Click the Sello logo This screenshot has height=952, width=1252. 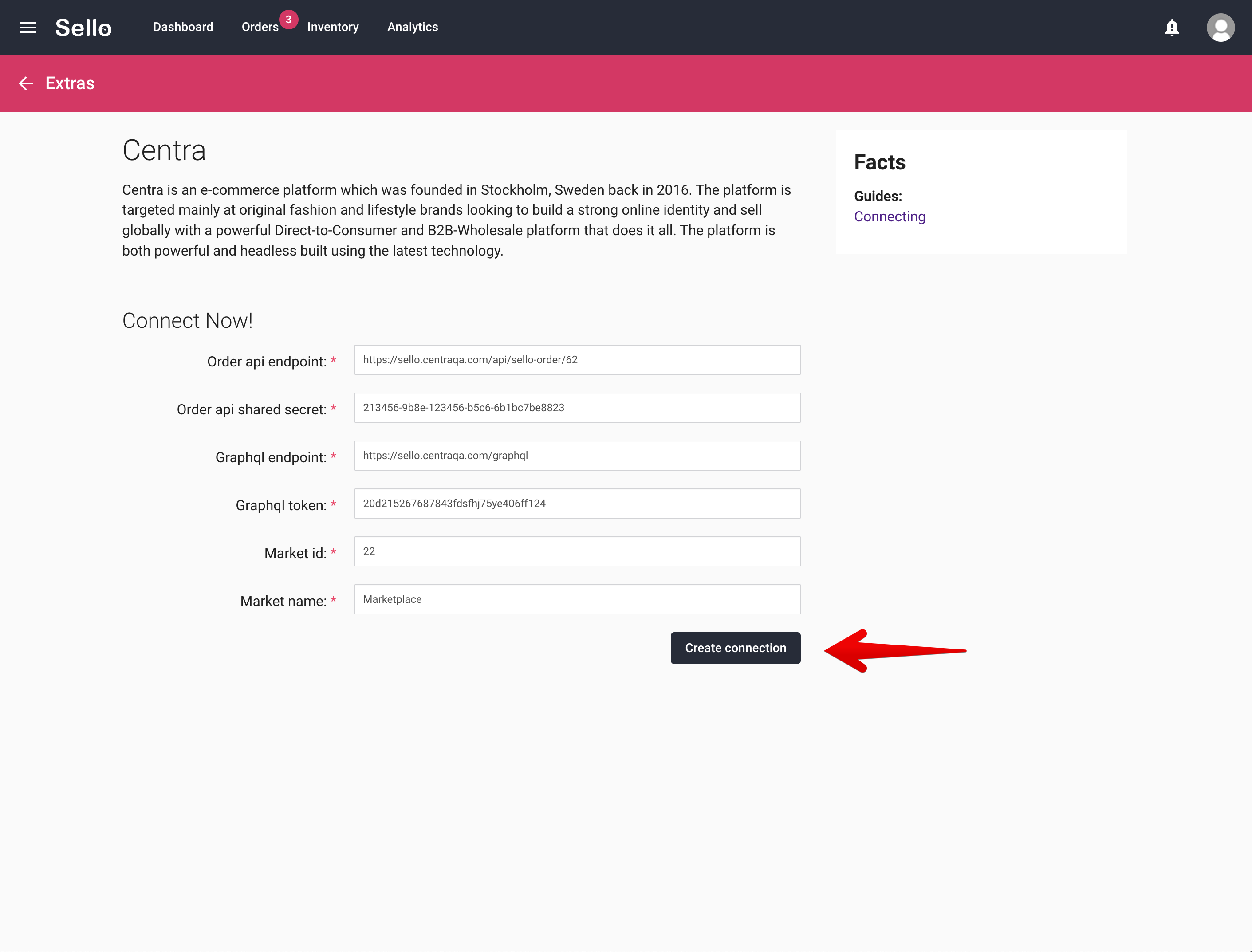click(x=83, y=28)
